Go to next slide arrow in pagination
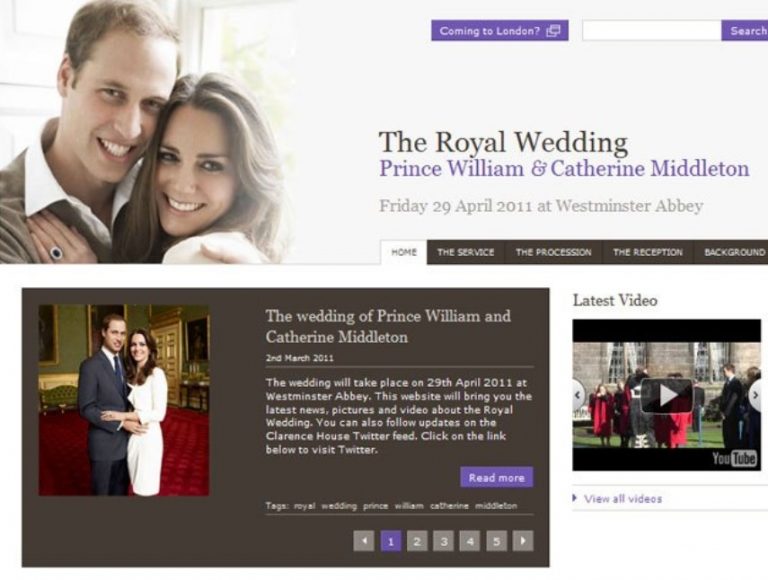Image resolution: width=768 pixels, height=580 pixels. [523, 541]
